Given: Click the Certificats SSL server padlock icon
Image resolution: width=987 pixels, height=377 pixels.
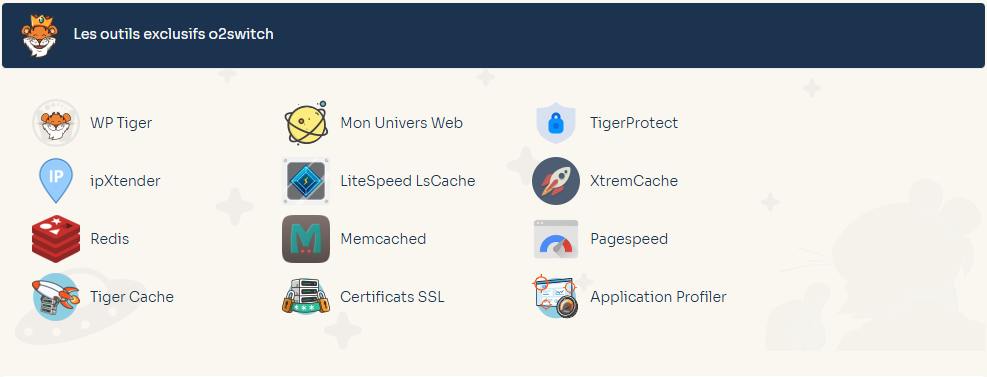Looking at the screenshot, I should (306, 296).
